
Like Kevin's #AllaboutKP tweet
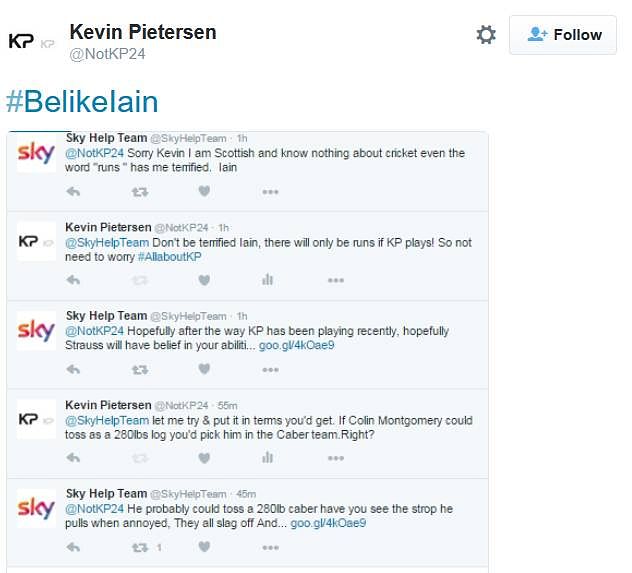click(x=204, y=280)
